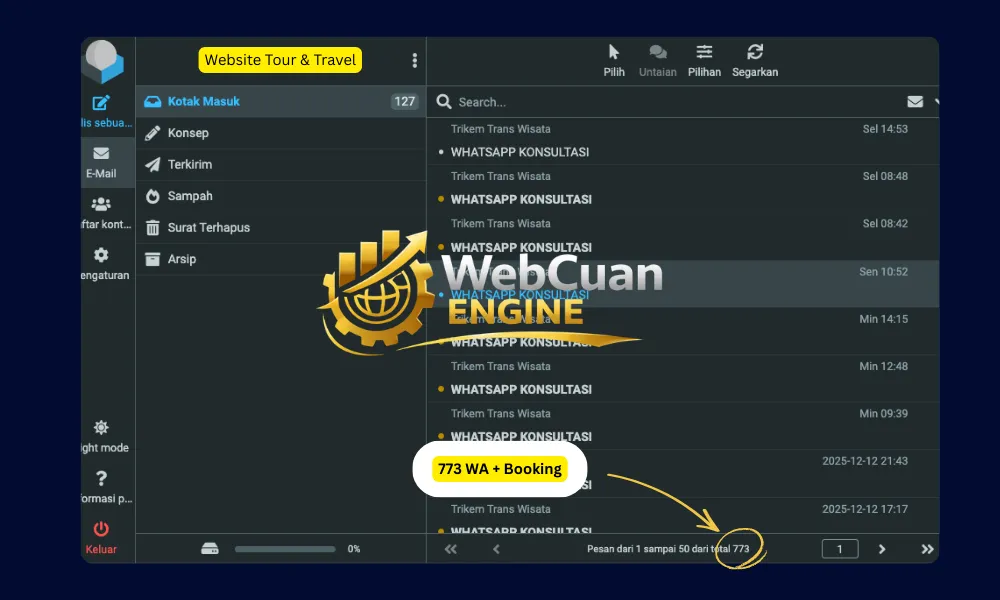Screen dimensions: 1000x600
Task: Open the Konsep drafts folder
Action: click(188, 133)
